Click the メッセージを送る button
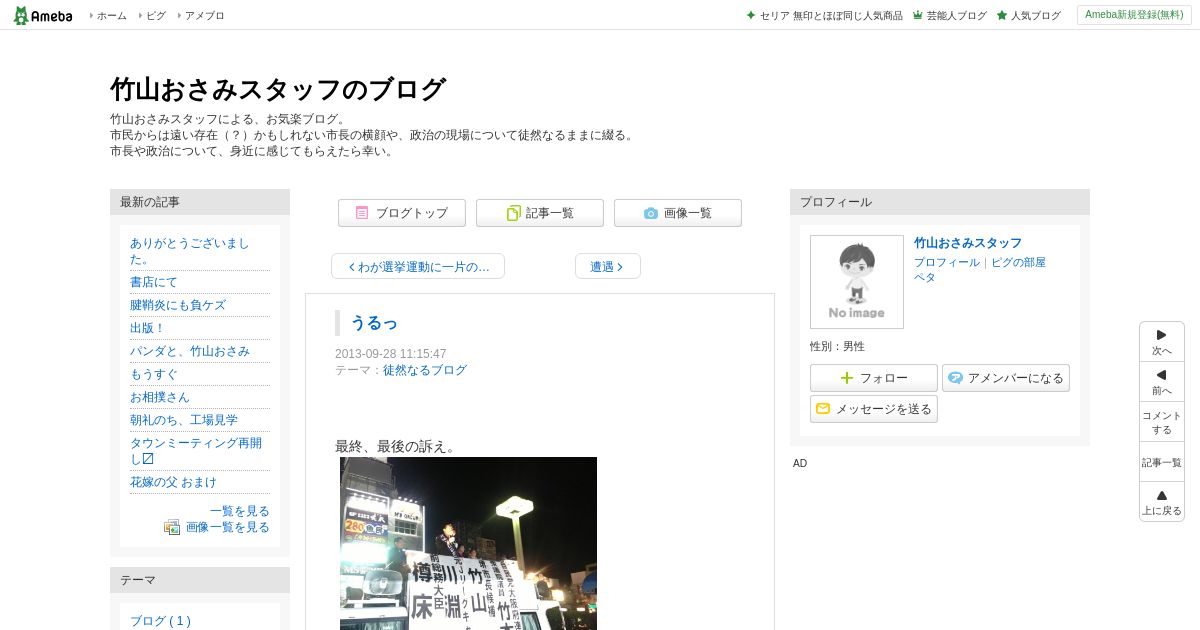Viewport: 1200px width, 630px height. 874,409
